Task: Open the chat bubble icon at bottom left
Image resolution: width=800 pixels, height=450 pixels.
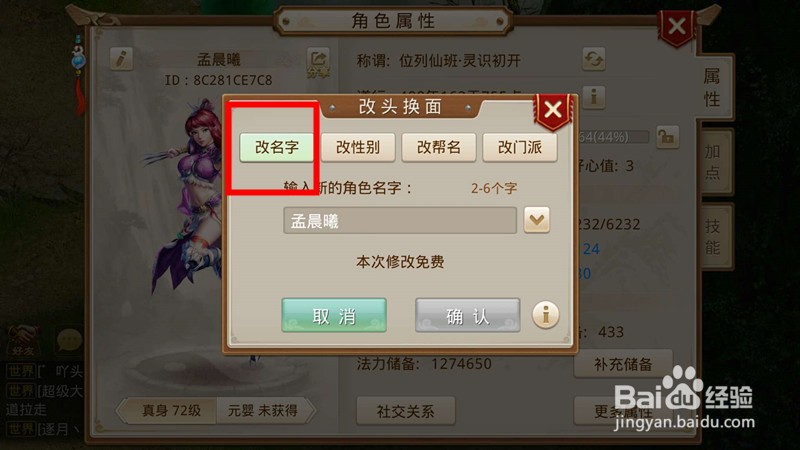Action: (69, 339)
